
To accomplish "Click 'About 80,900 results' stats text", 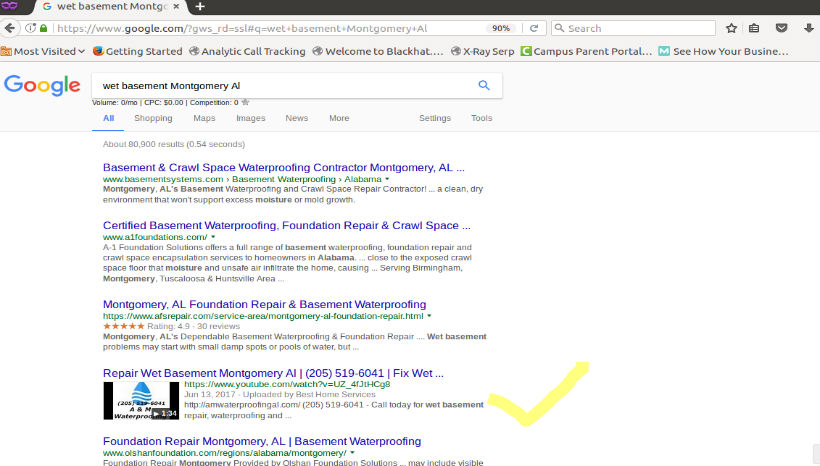I will pos(174,144).
